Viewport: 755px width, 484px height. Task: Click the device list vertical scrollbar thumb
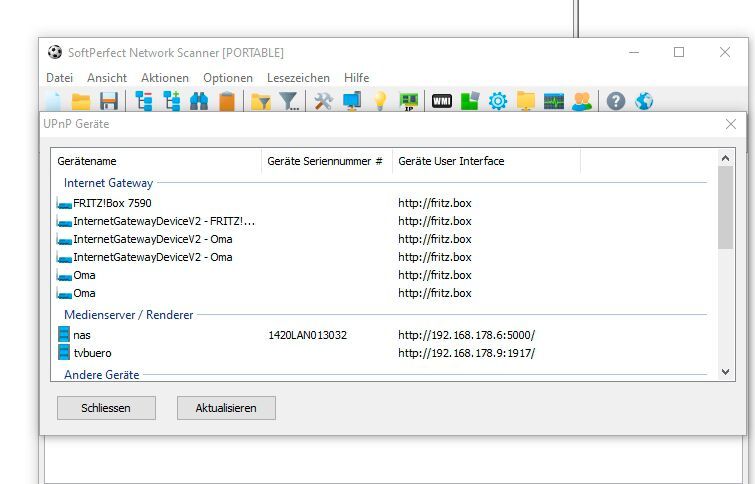(x=726, y=208)
